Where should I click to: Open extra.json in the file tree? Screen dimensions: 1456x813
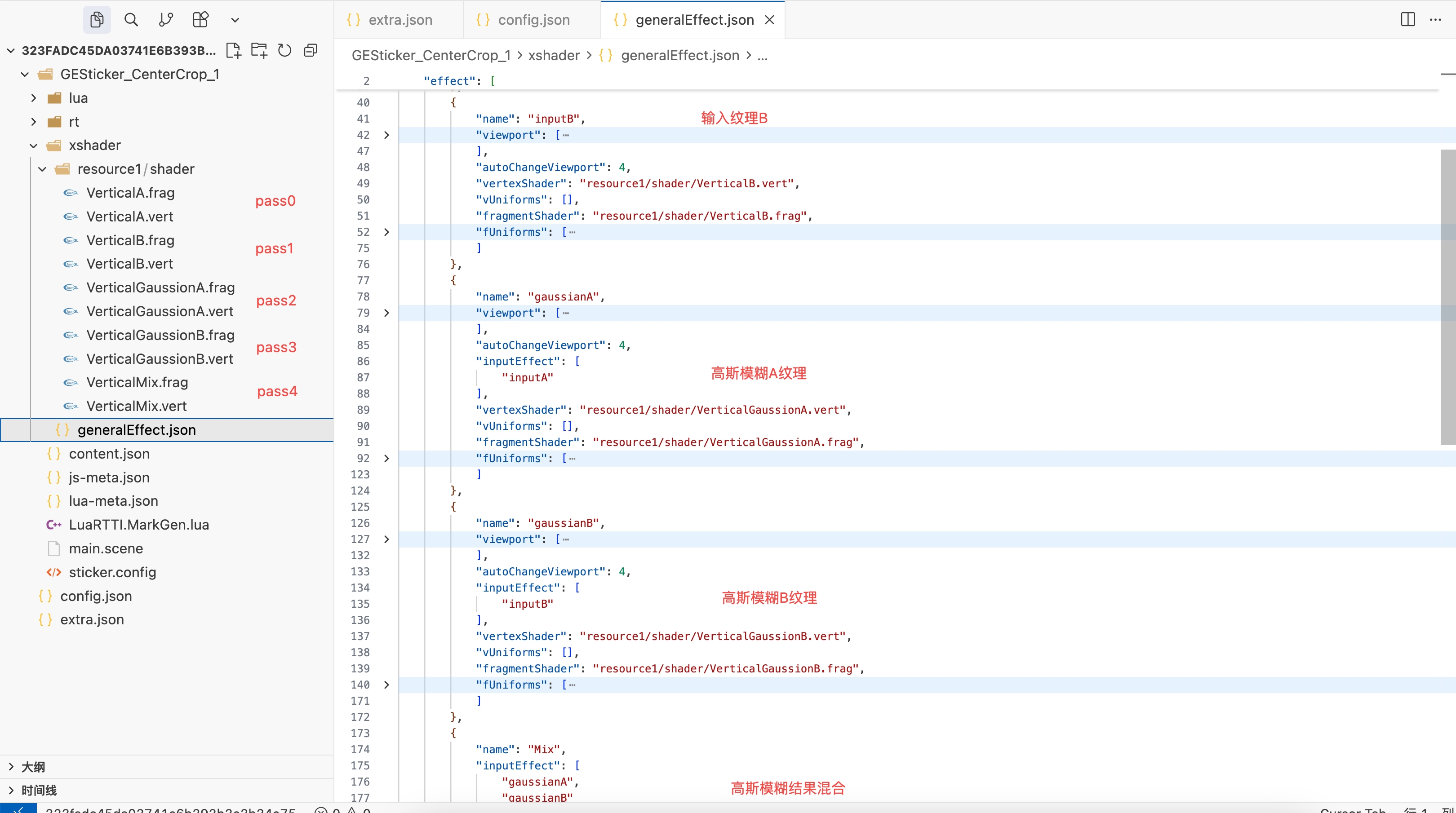tap(92, 620)
